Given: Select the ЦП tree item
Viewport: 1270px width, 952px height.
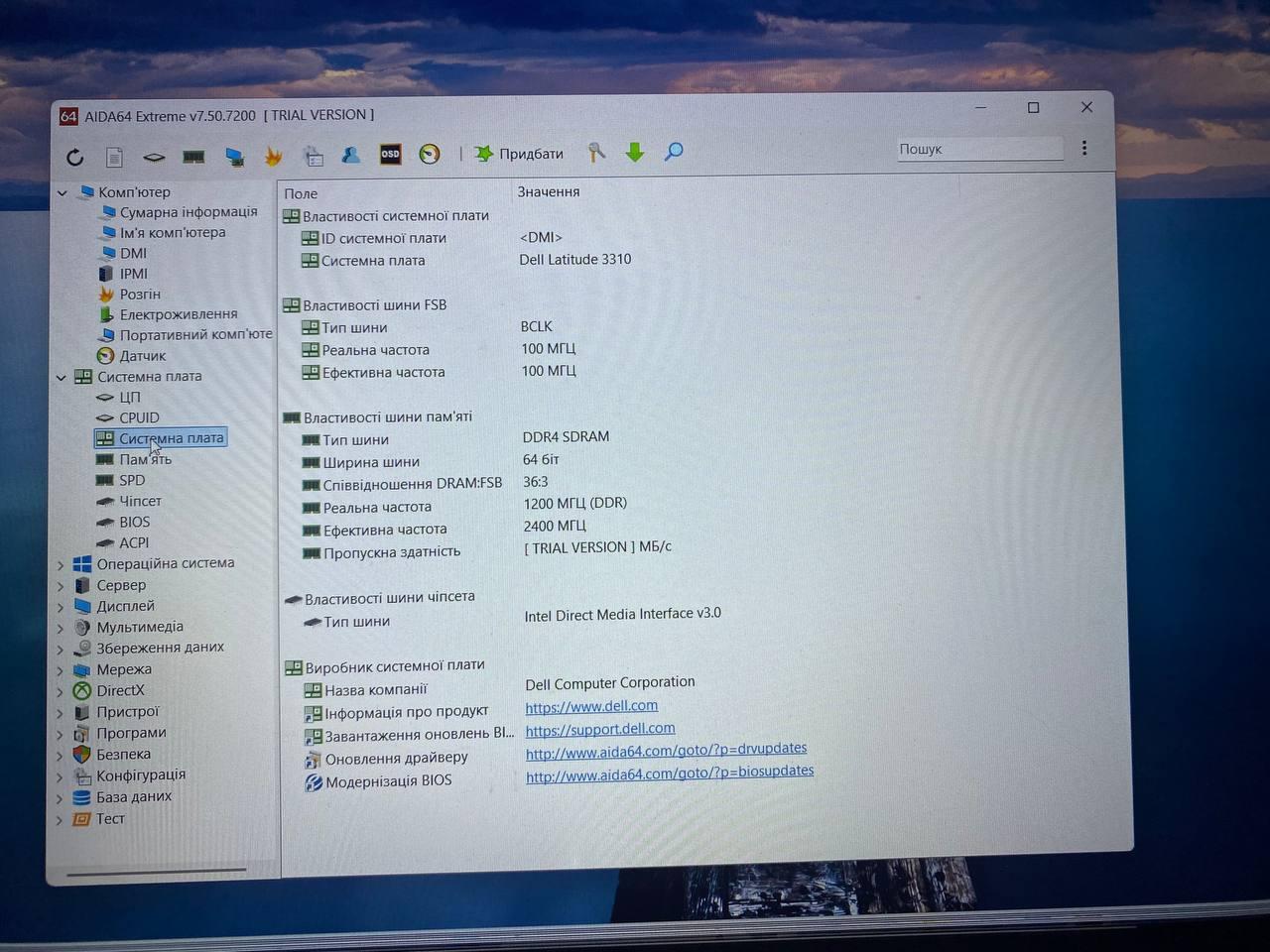Looking at the screenshot, I should click(130, 397).
